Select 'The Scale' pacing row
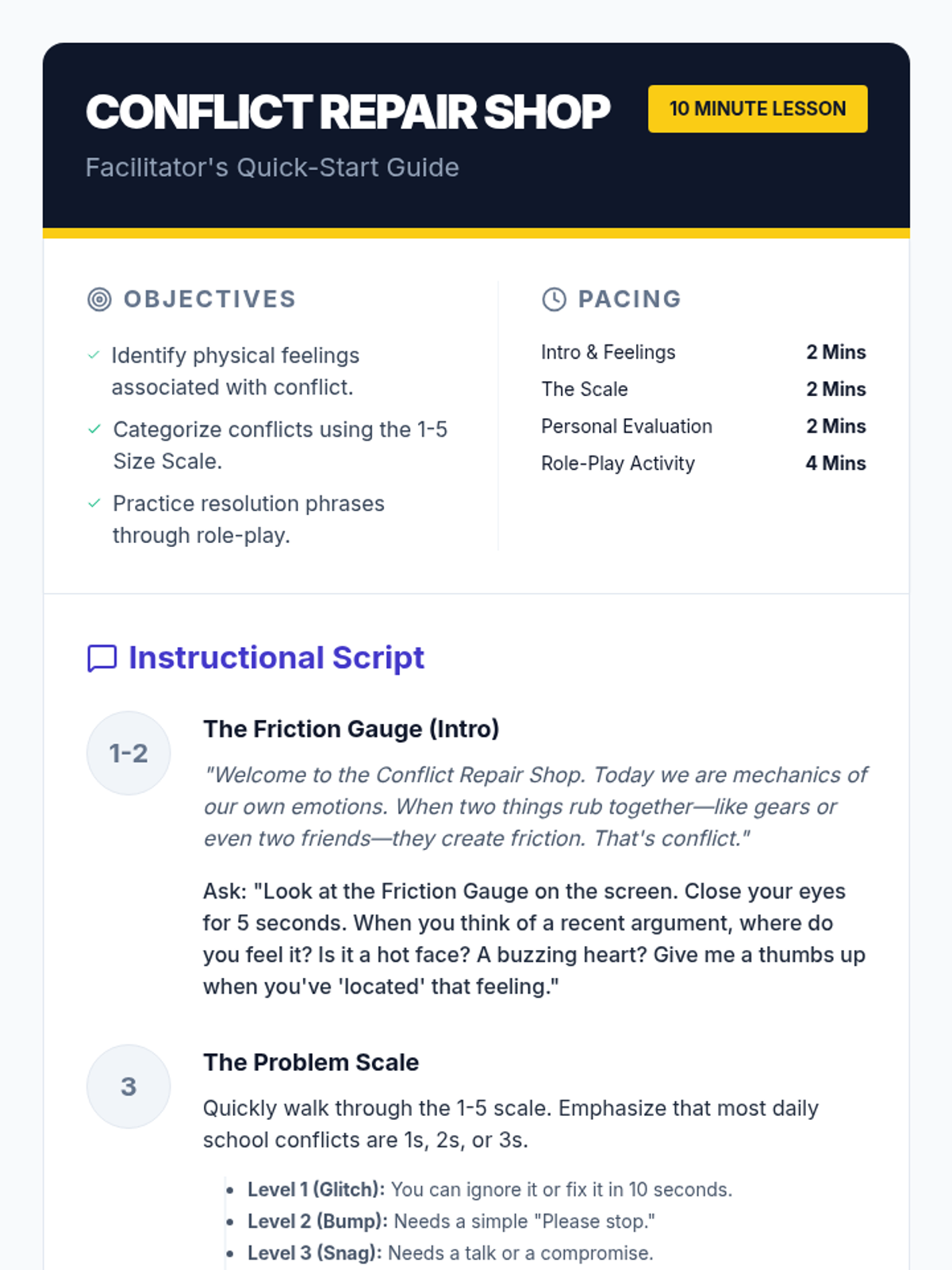 click(703, 390)
